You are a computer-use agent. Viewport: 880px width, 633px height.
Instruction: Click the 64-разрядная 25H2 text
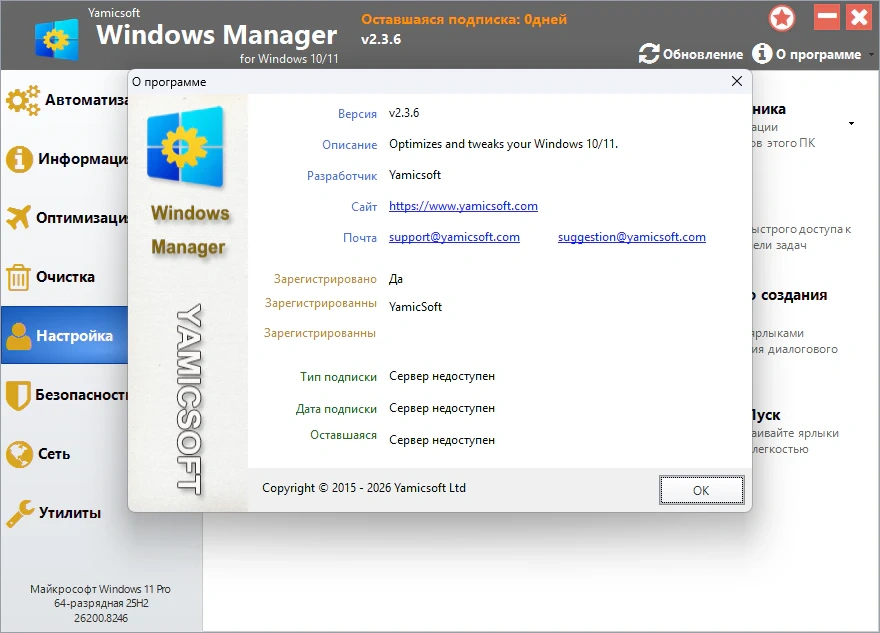click(x=101, y=603)
